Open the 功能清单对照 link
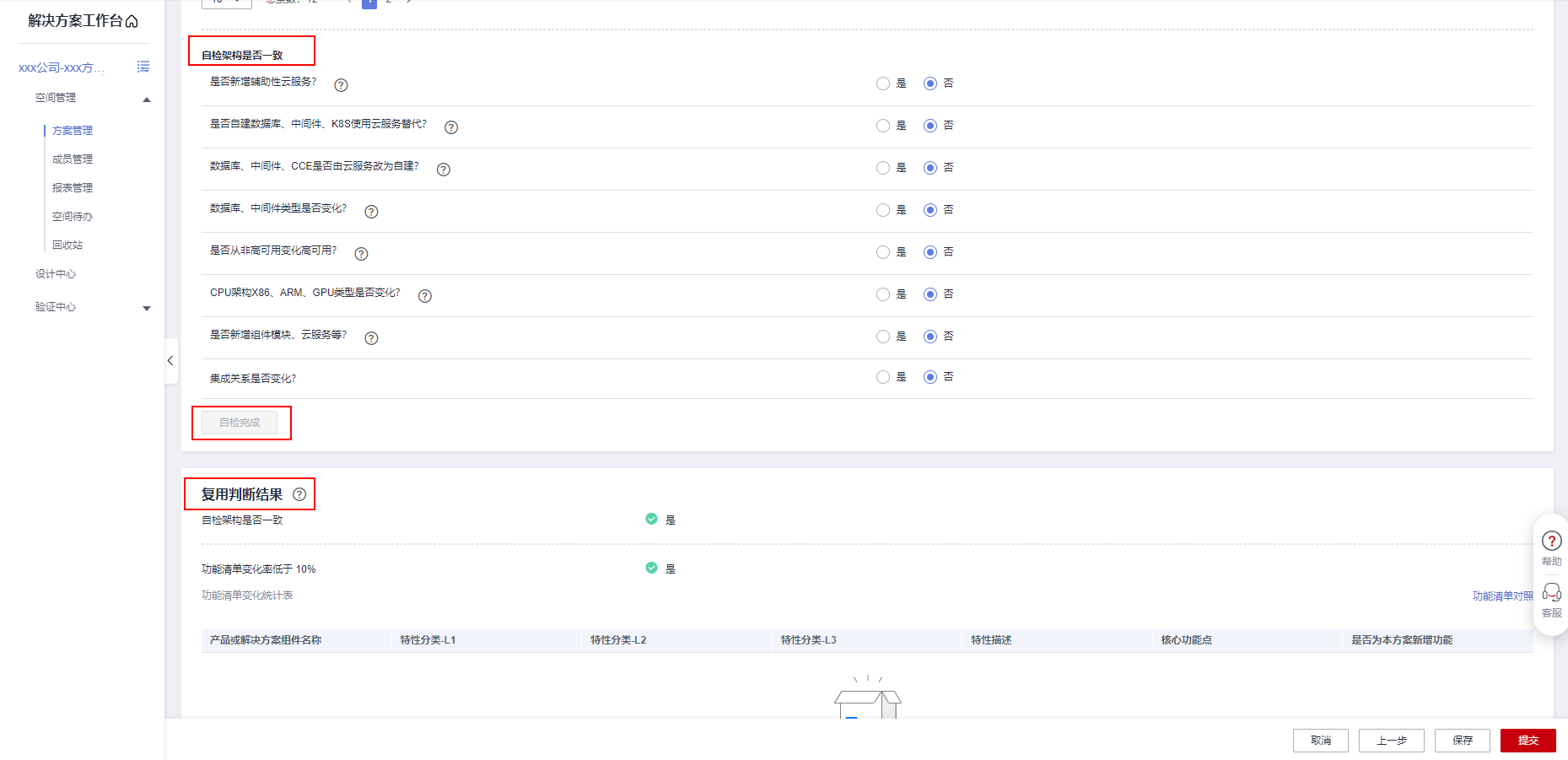 point(1503,596)
